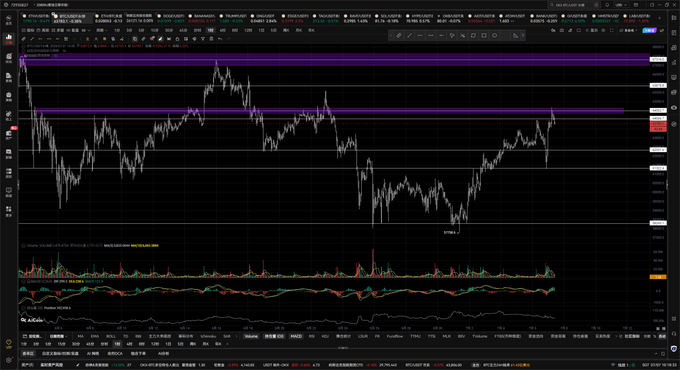The height and width of the screenshot is (370, 680).
Task: Select the trend line tool in floating toolbar
Action: (409, 35)
